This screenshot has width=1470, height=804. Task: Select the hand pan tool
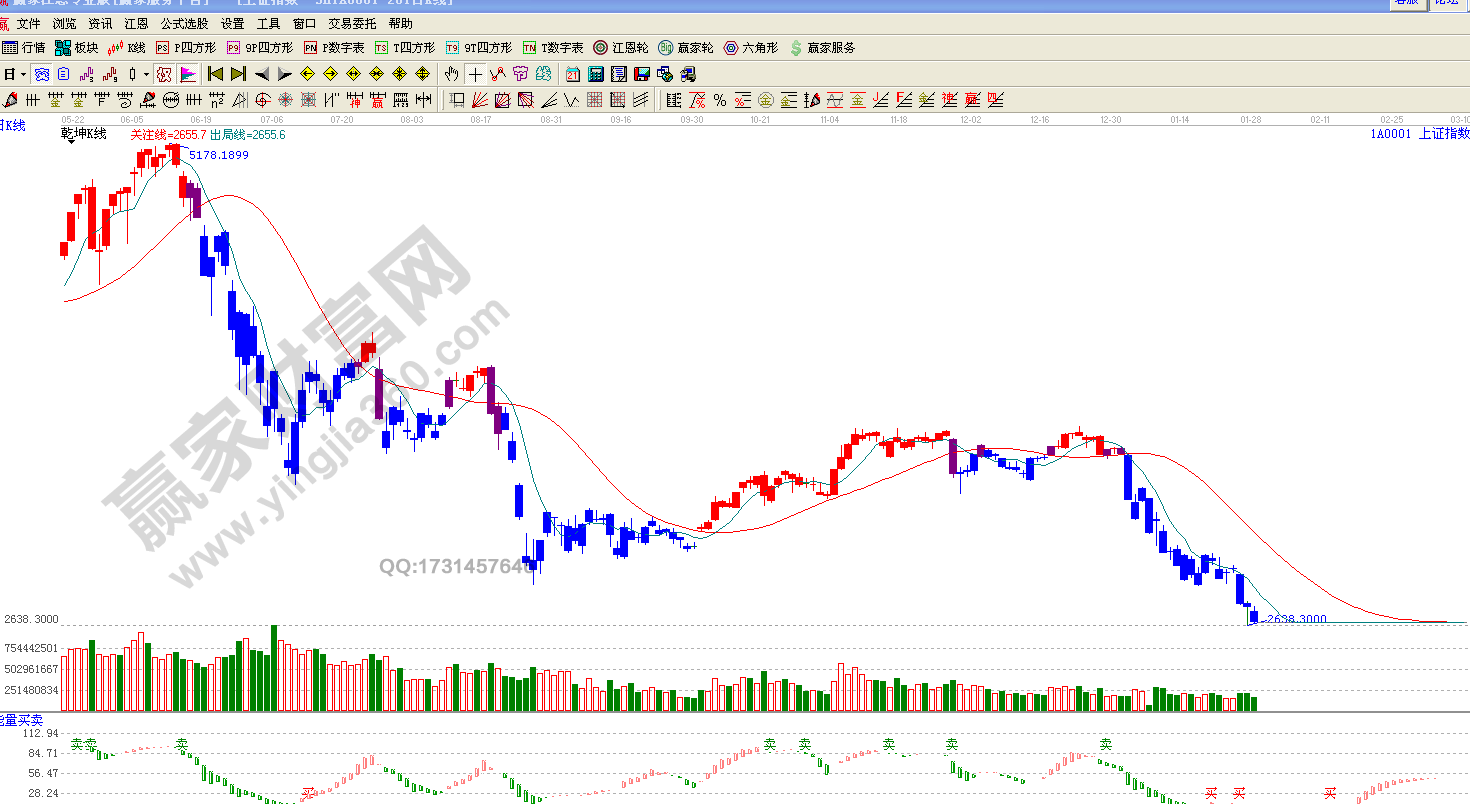coord(452,74)
